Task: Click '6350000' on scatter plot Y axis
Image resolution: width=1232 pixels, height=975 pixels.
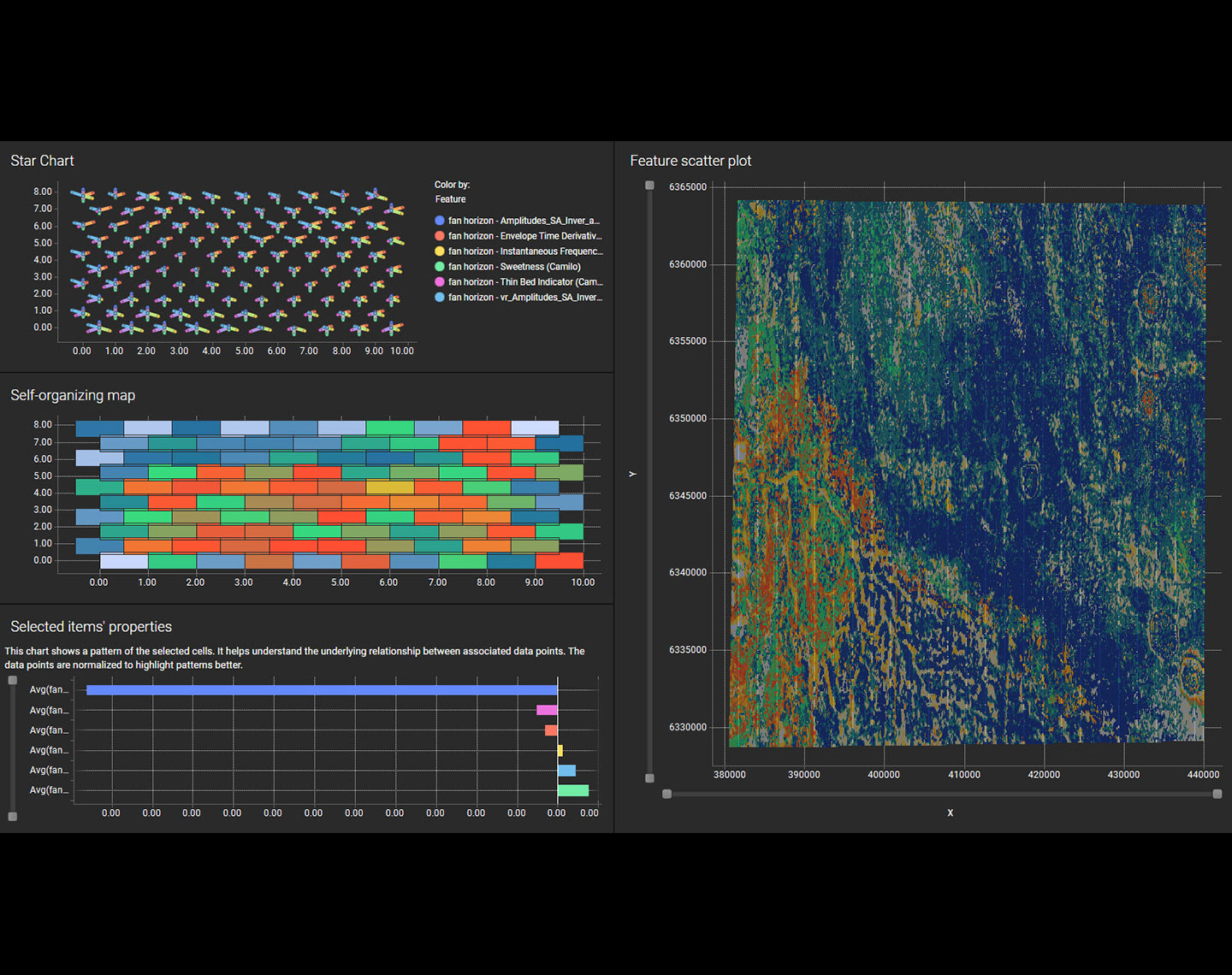Action: [x=688, y=418]
